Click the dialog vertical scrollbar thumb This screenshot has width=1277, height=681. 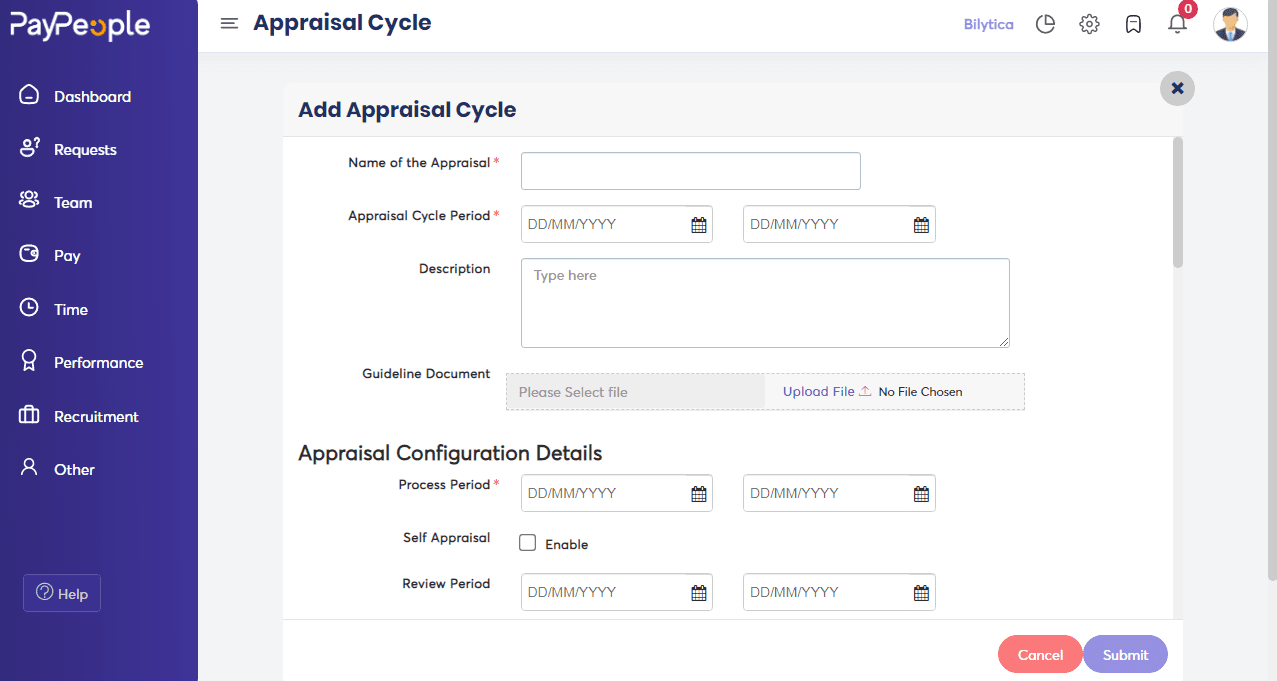[1178, 202]
